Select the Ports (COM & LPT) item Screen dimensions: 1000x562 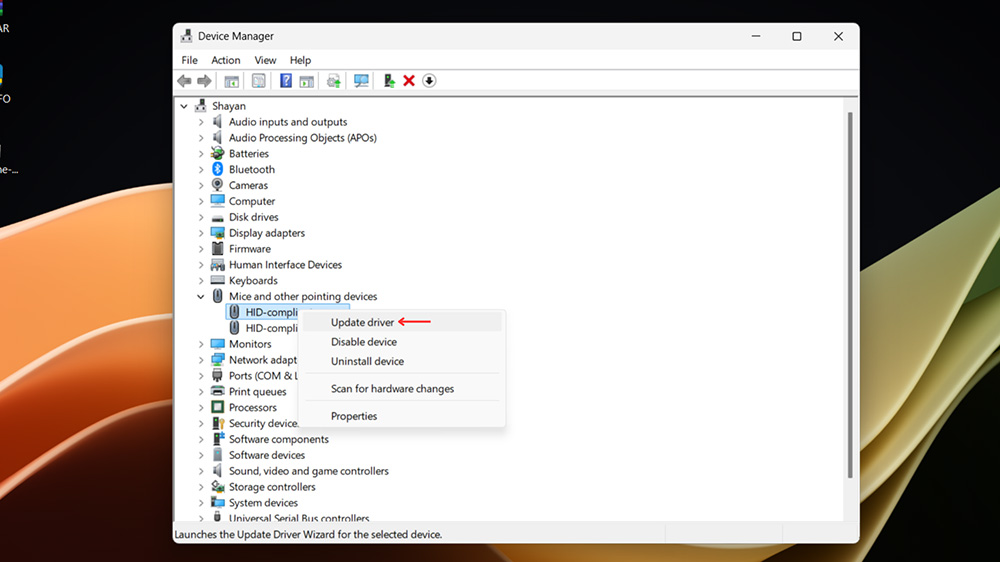[263, 376]
